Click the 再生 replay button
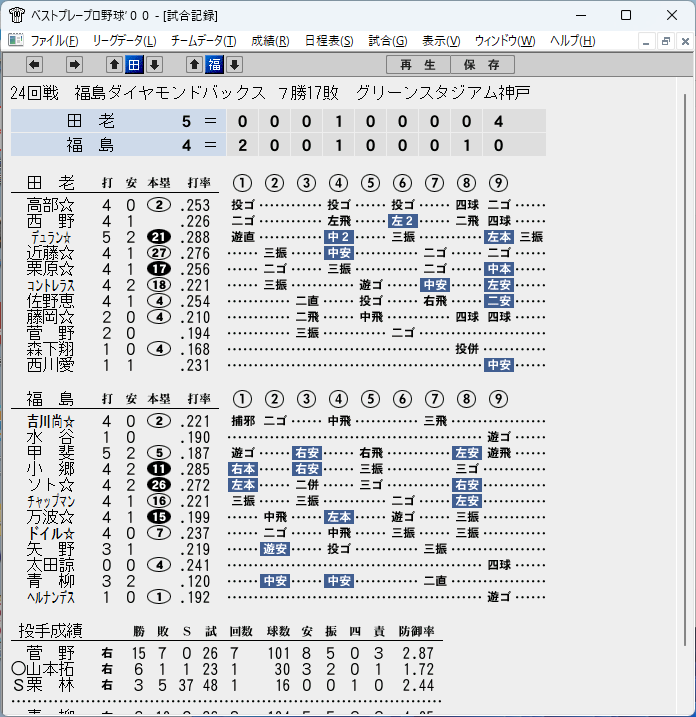 tap(418, 64)
